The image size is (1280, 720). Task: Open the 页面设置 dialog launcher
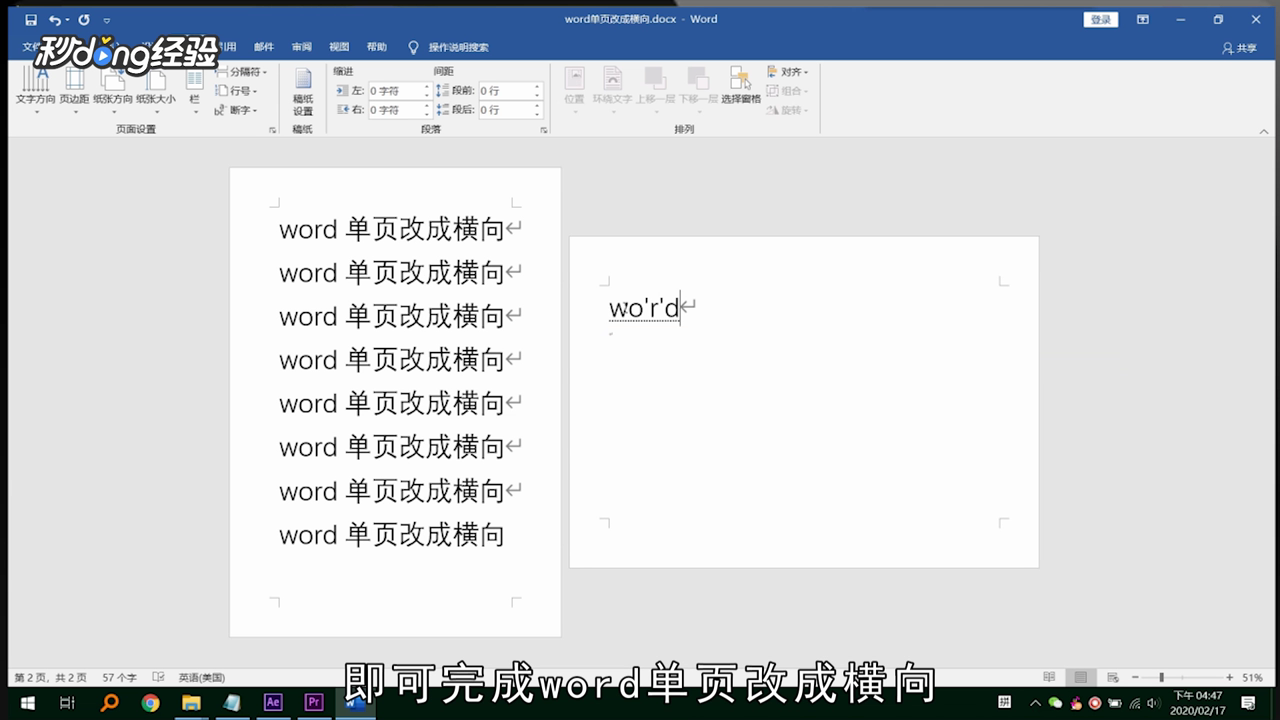(272, 130)
